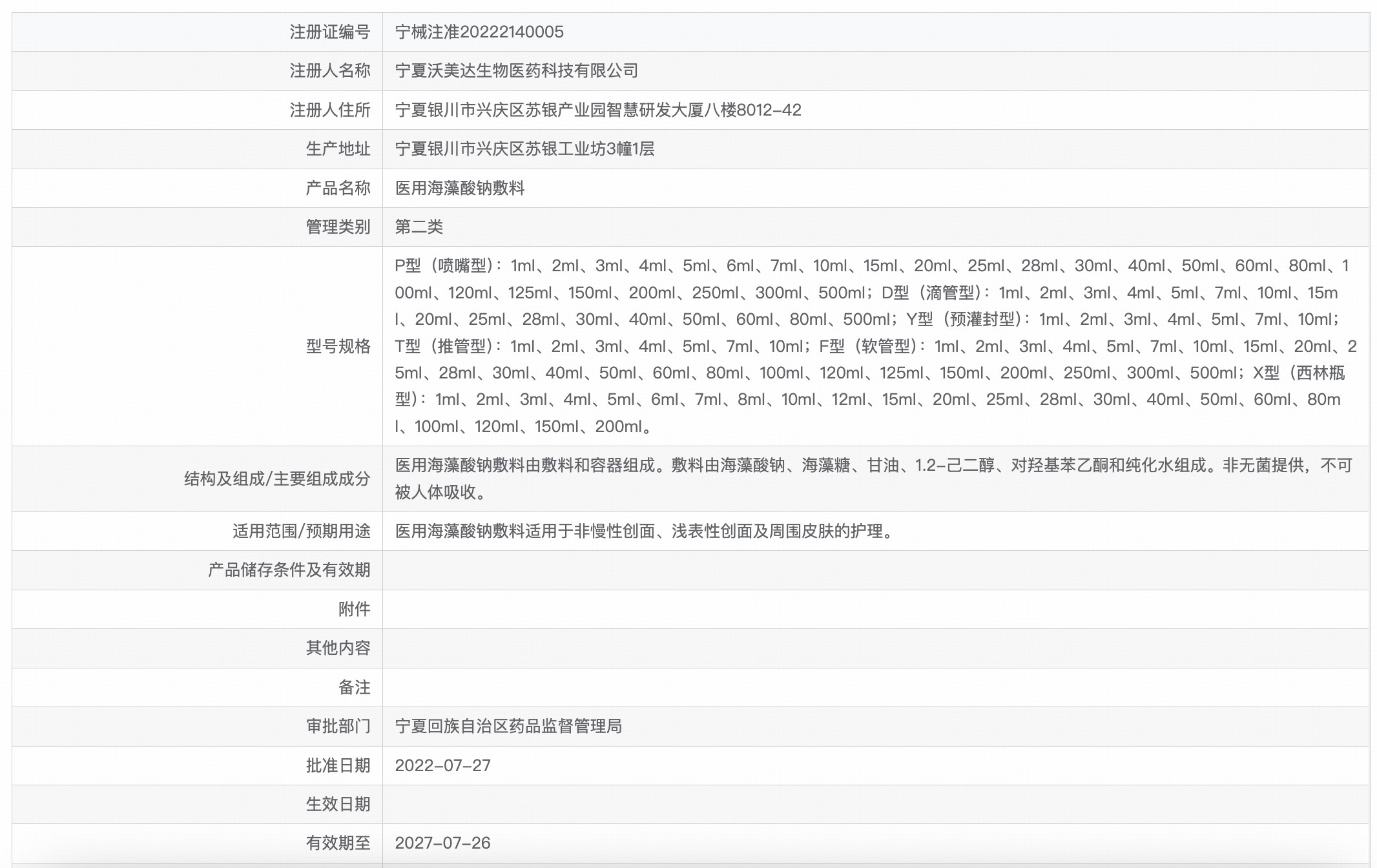Click management category value 第二类

tap(419, 227)
